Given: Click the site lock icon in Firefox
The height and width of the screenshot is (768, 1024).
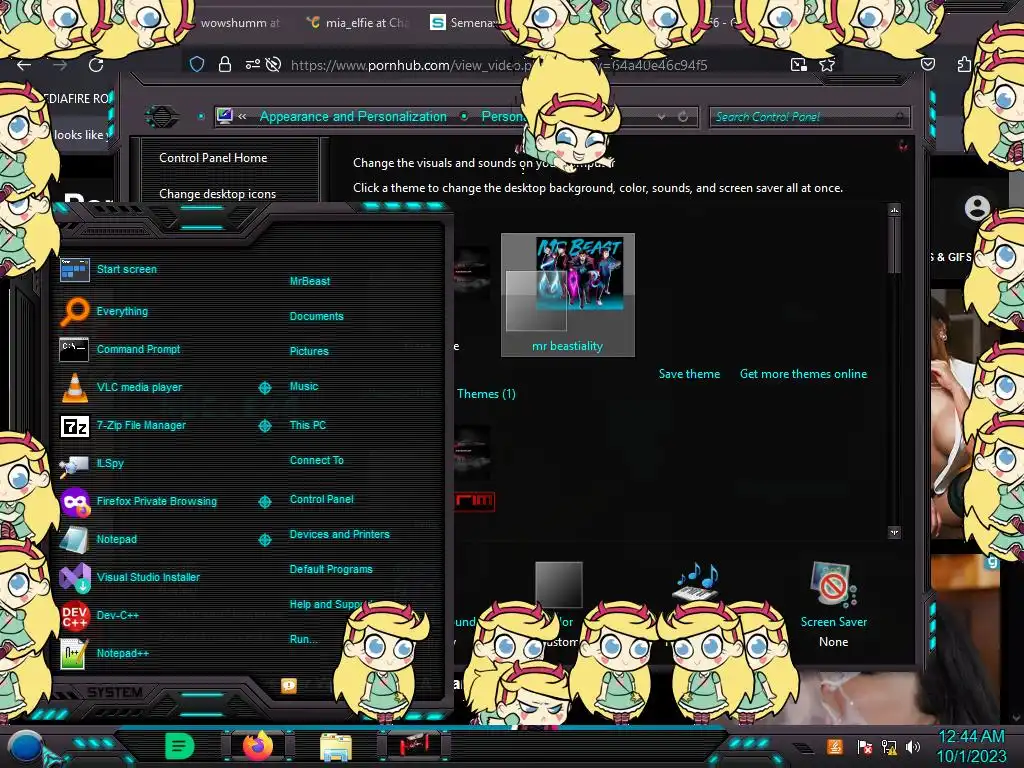Looking at the screenshot, I should click(x=225, y=64).
